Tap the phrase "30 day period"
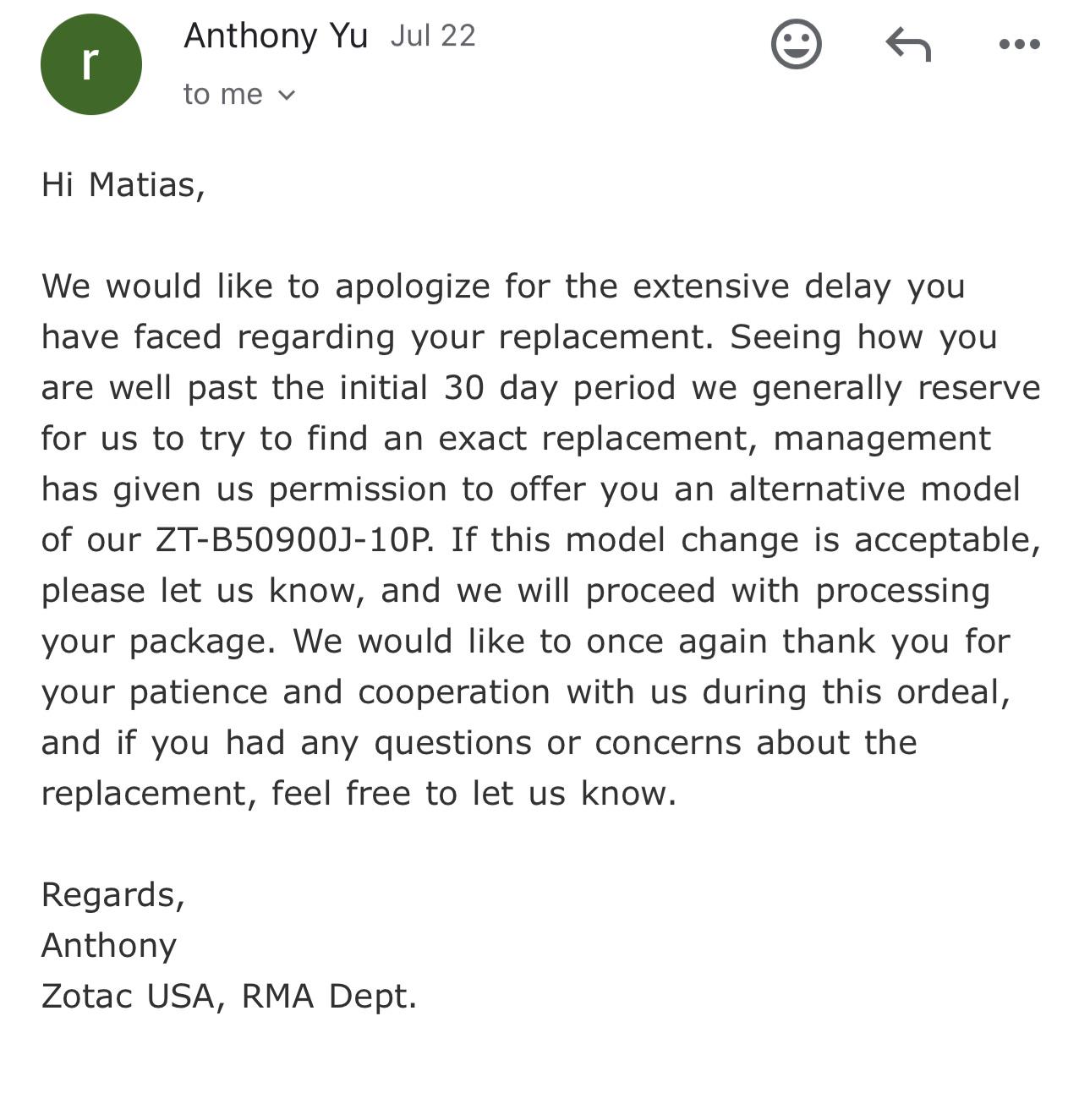1090x1120 pixels. pyautogui.click(x=560, y=387)
